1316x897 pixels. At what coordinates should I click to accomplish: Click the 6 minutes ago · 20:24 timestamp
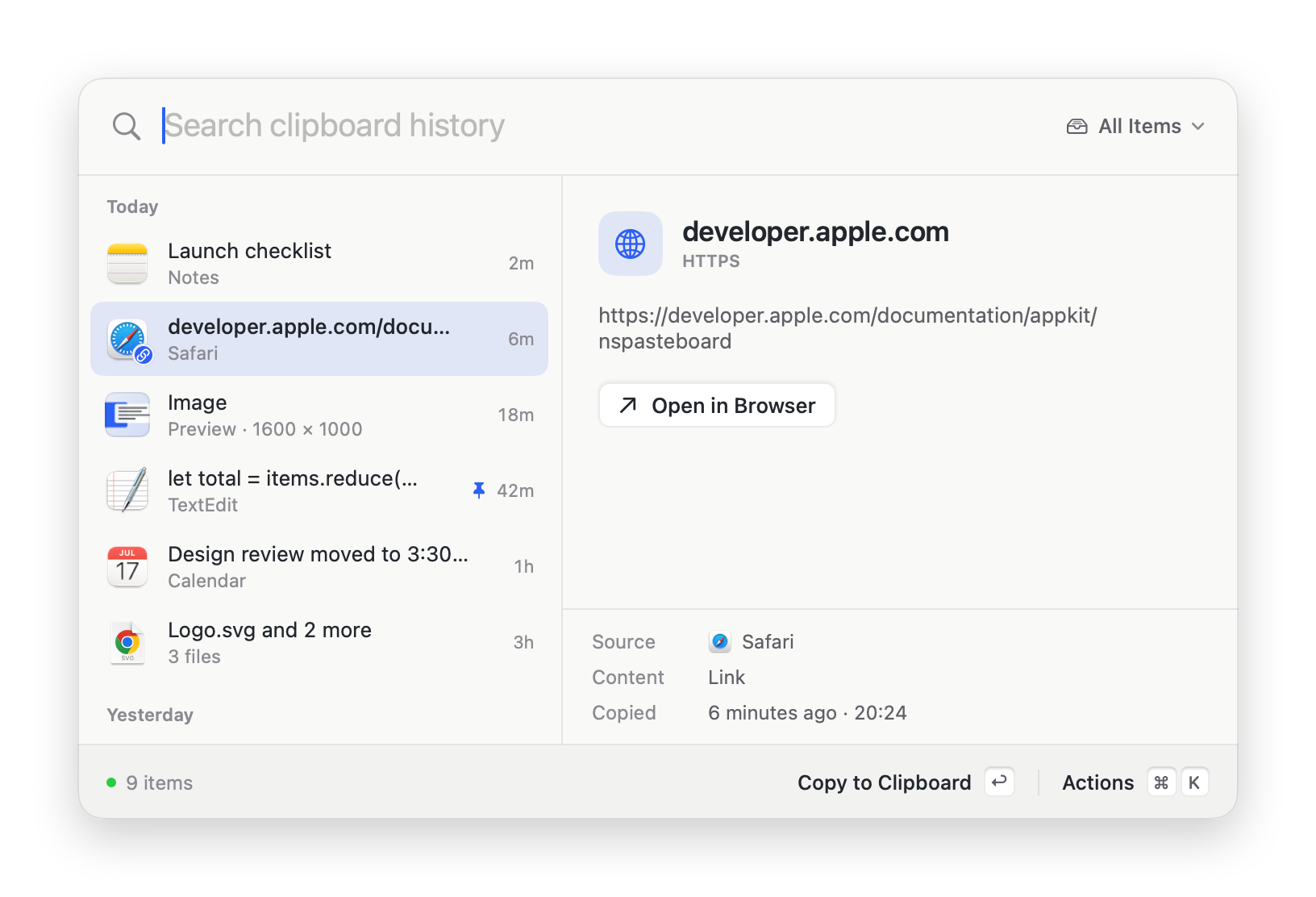(807, 713)
